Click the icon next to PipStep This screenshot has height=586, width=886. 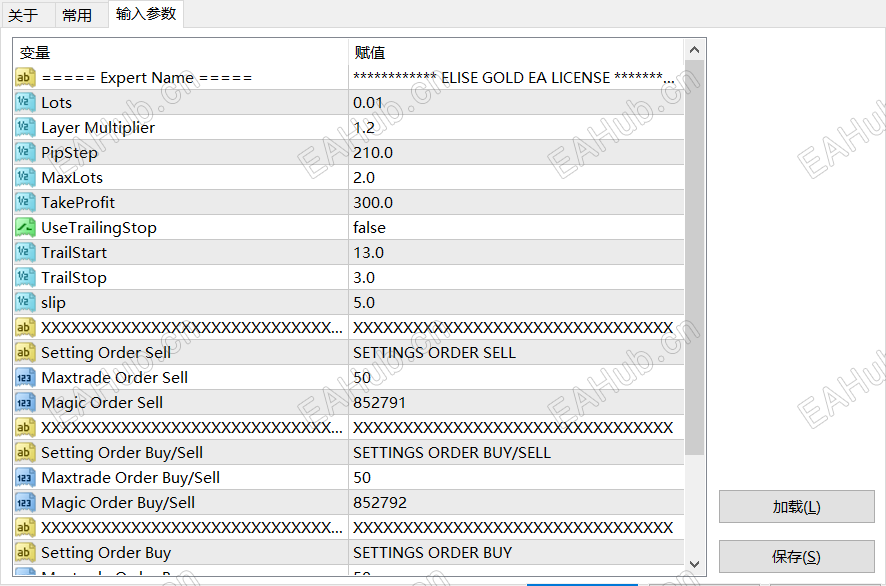tap(25, 153)
